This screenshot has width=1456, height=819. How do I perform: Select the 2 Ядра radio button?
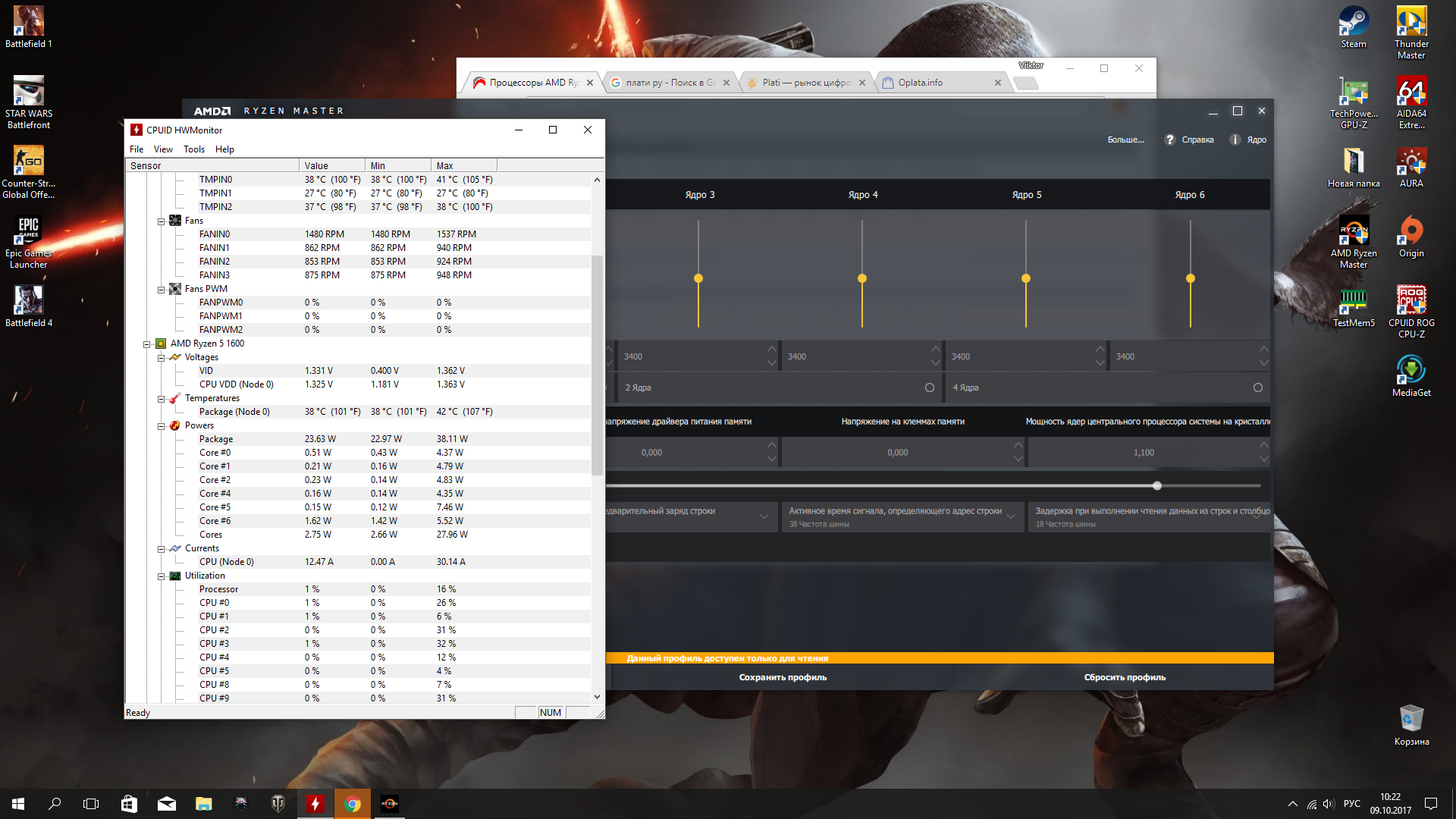point(929,388)
